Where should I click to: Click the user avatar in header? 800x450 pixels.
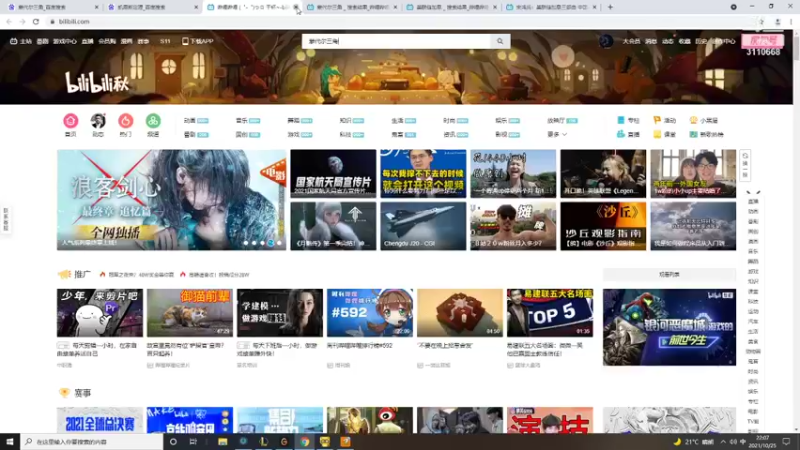(x=606, y=41)
